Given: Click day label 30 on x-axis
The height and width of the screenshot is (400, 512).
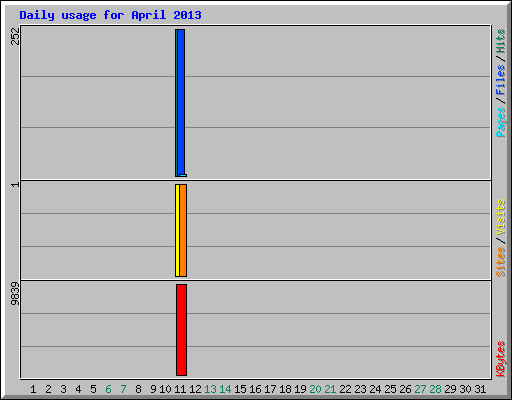Looking at the screenshot, I should click(x=465, y=389).
